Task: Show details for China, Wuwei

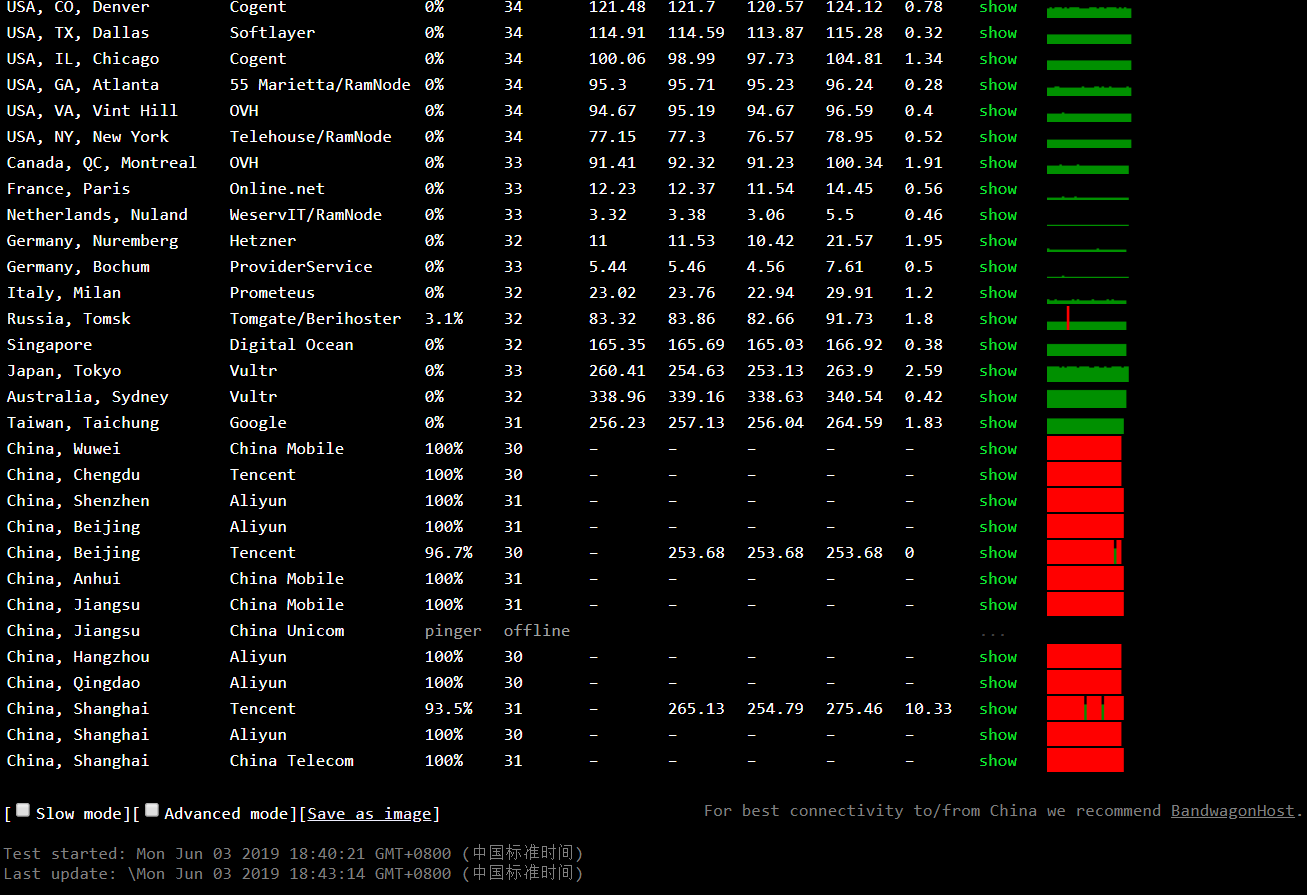Action: [x=998, y=449]
